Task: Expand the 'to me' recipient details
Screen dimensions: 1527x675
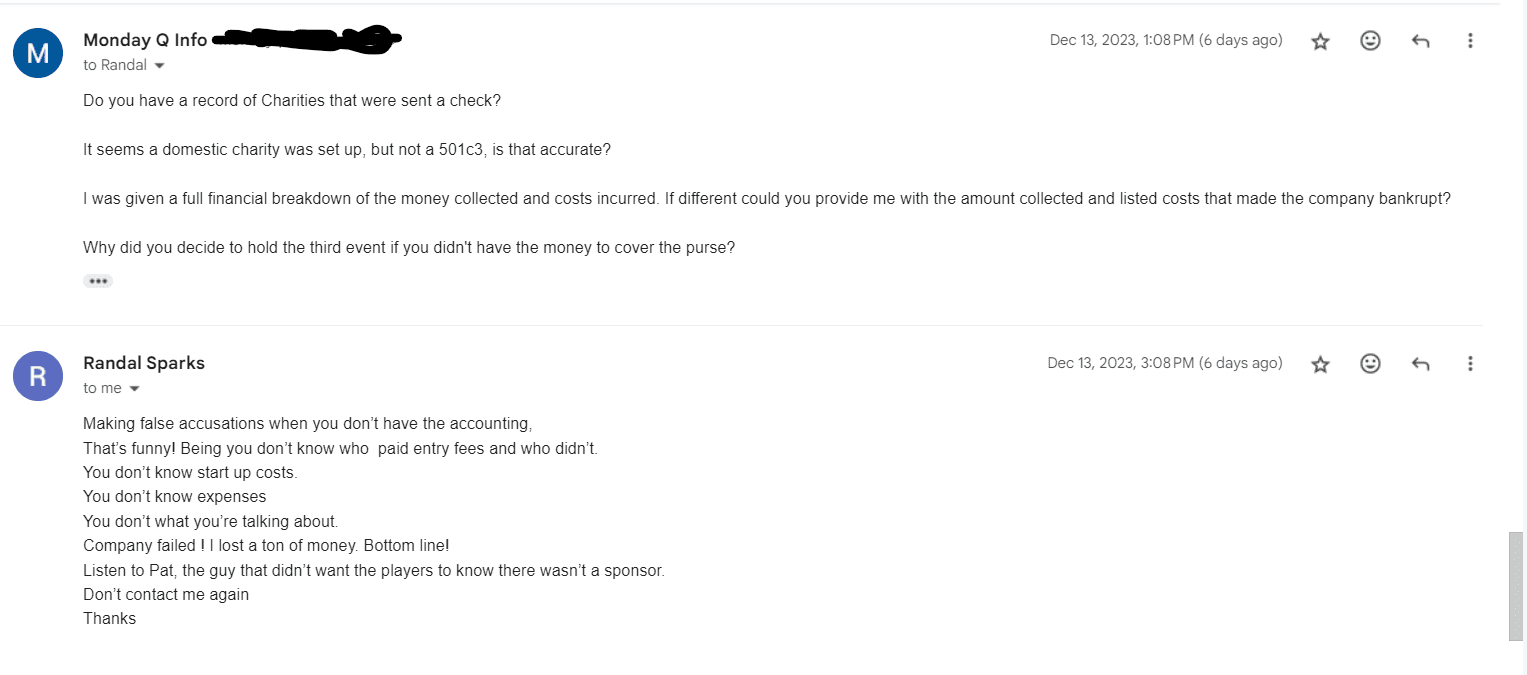Action: click(x=135, y=389)
